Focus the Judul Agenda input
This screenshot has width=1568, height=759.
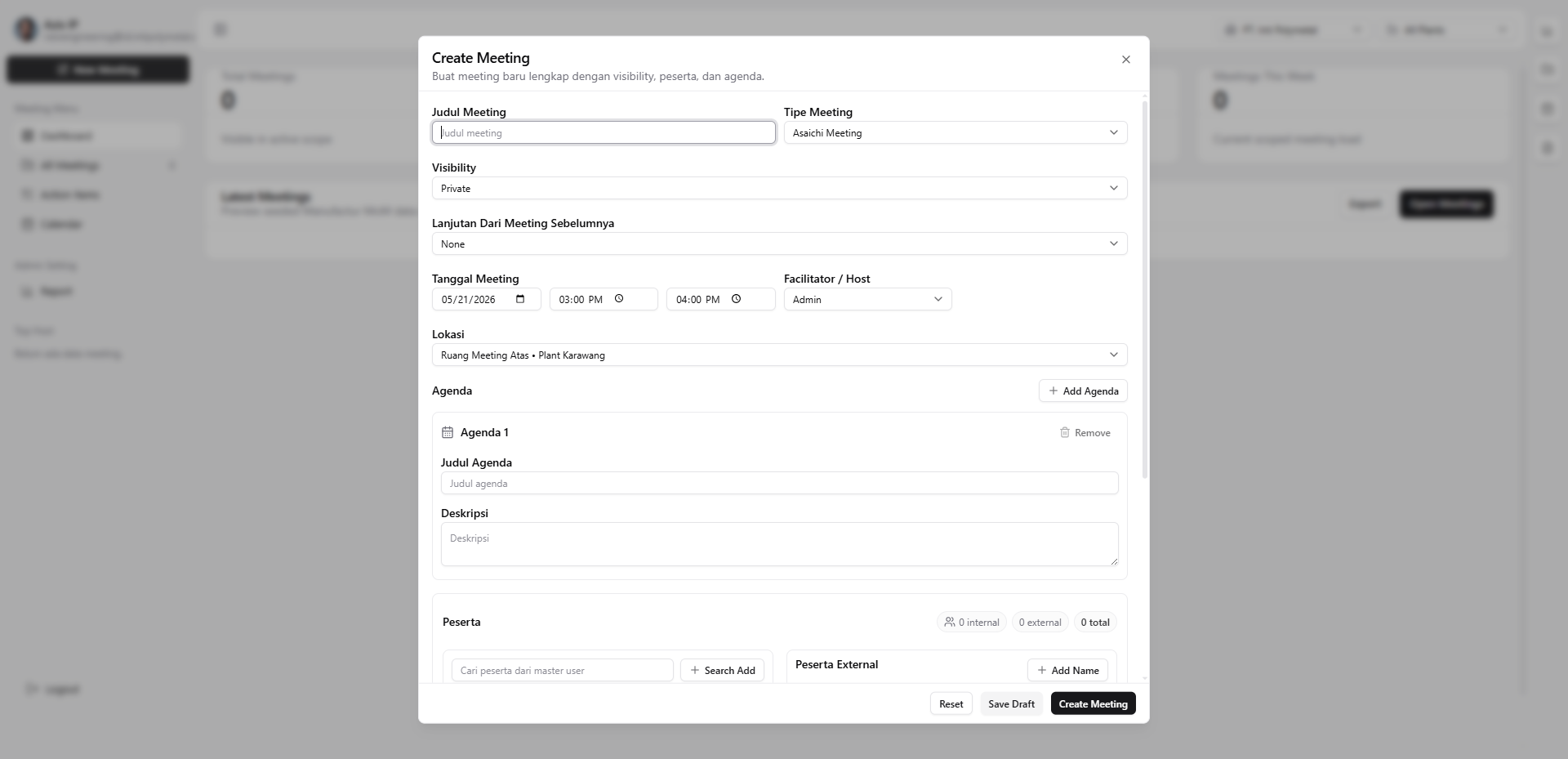click(779, 483)
